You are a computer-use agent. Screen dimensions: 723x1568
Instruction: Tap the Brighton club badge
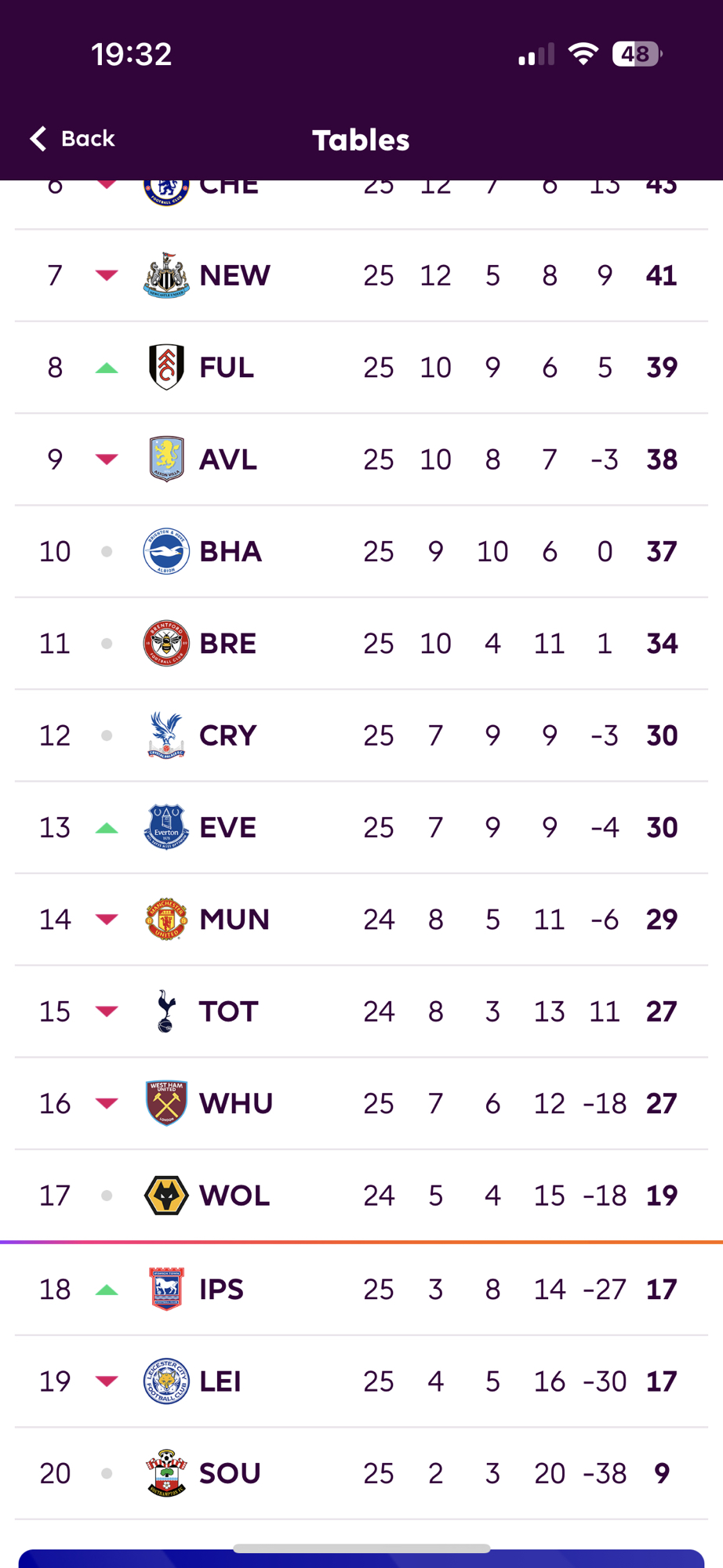click(x=166, y=551)
